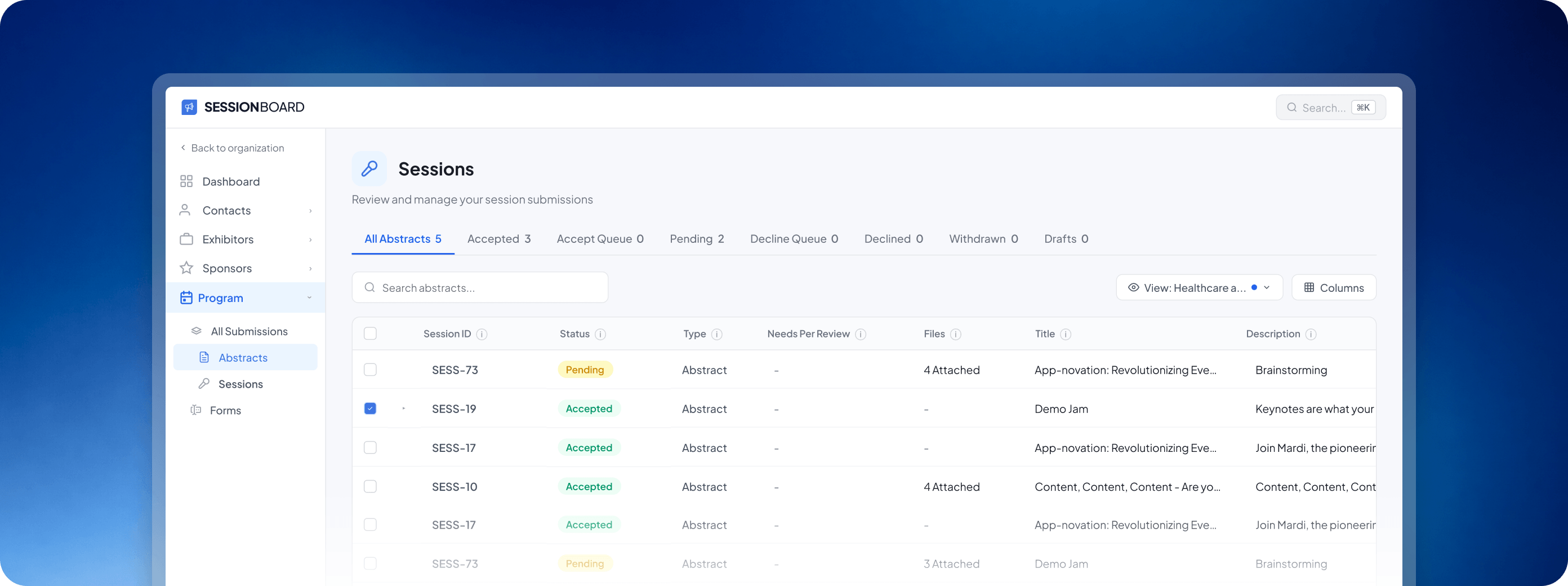Expand the Sponsors sidebar chevron

pos(310,269)
